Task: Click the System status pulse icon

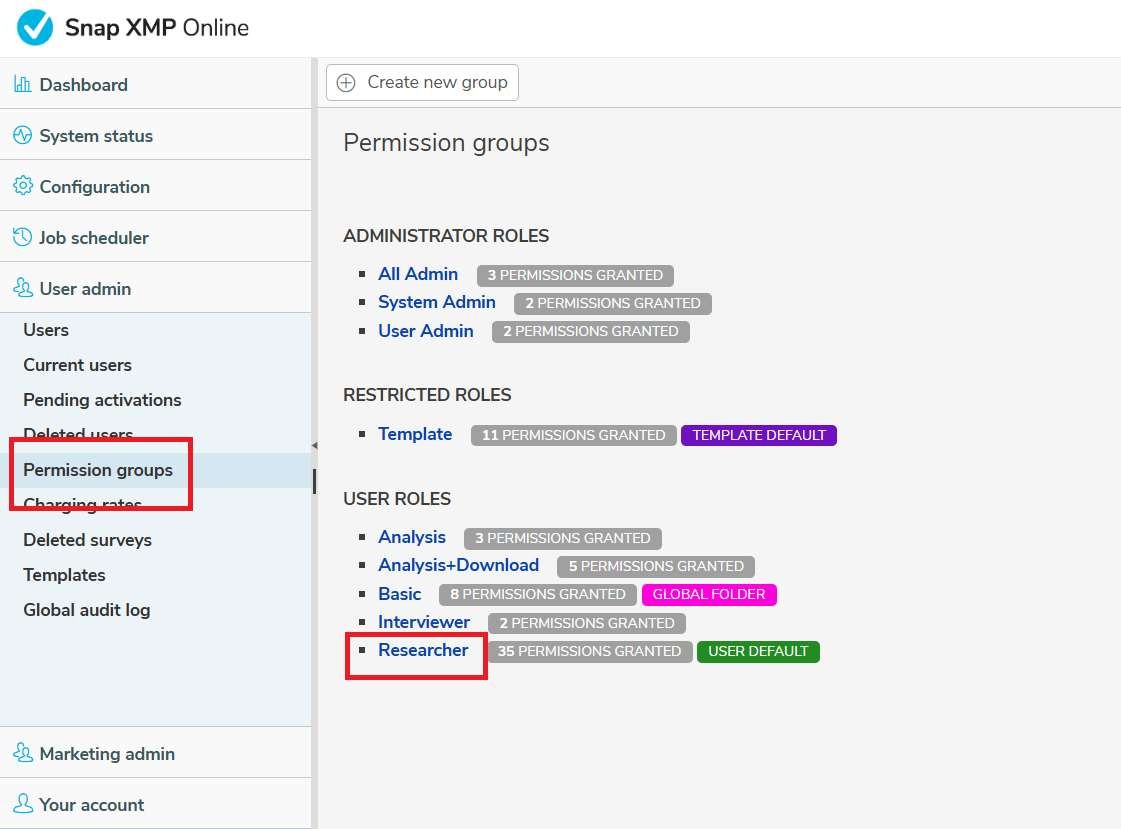Action: click(22, 136)
